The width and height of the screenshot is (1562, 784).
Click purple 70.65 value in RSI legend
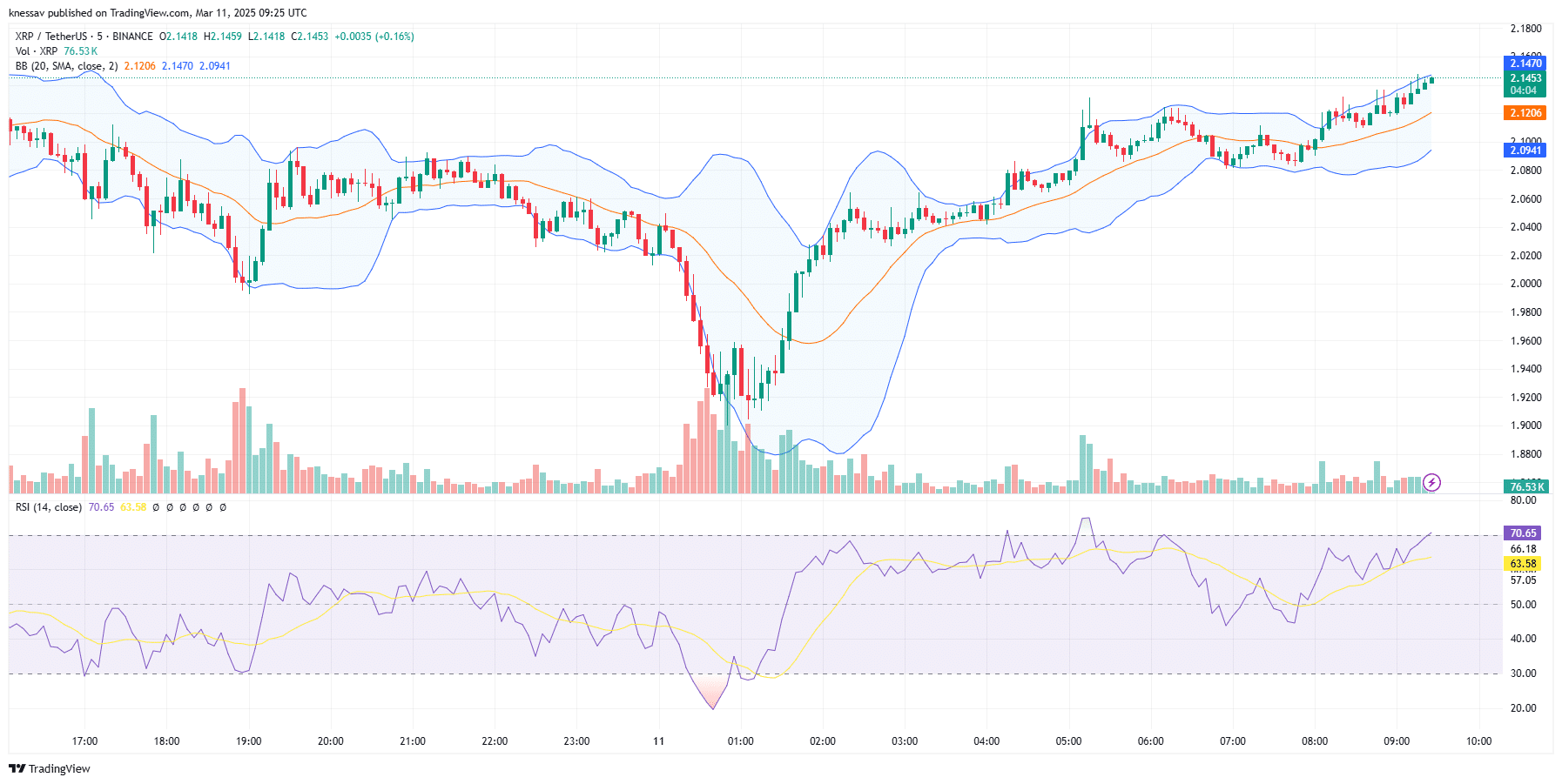[101, 507]
